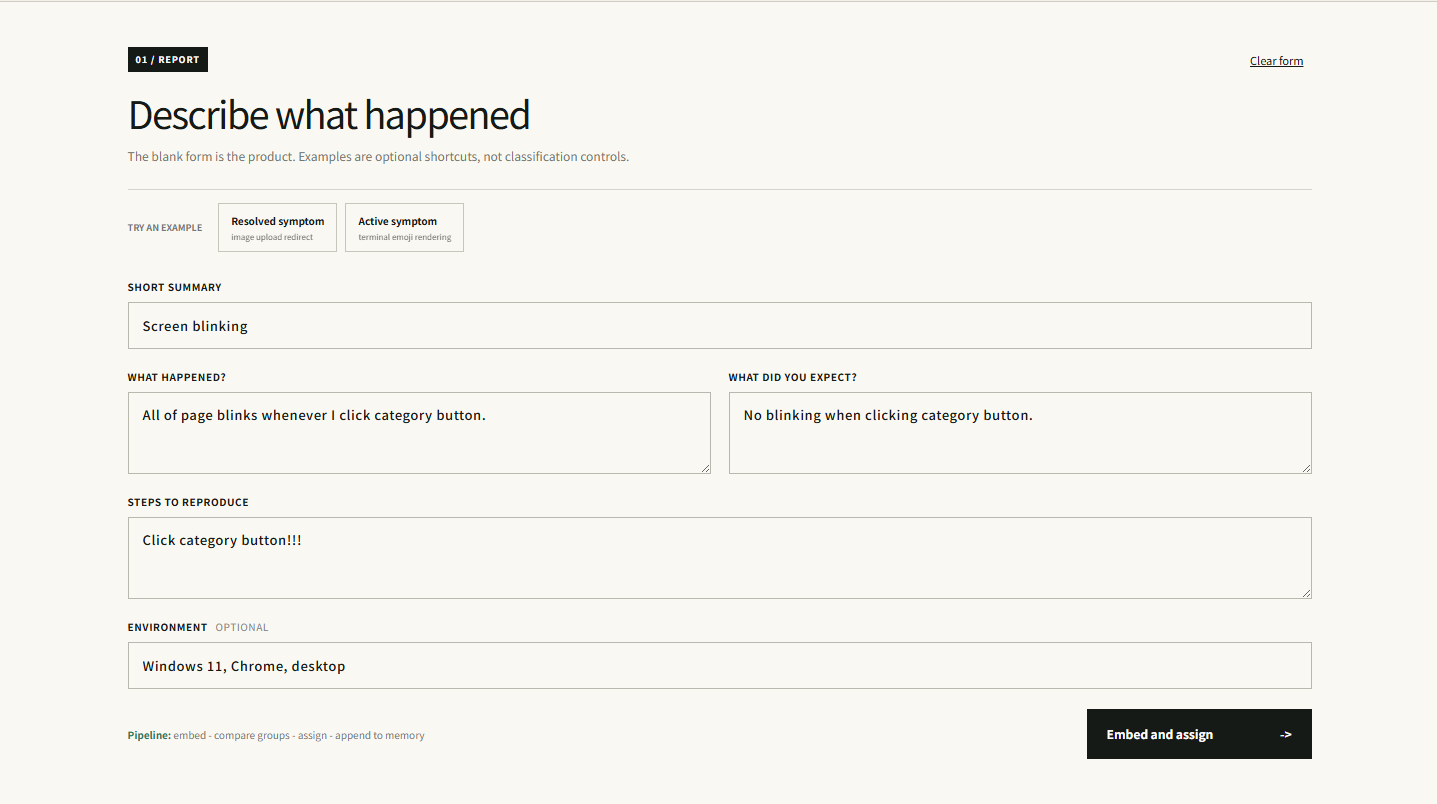
Task: Focus the Steps to reproduce text area
Action: (719, 558)
